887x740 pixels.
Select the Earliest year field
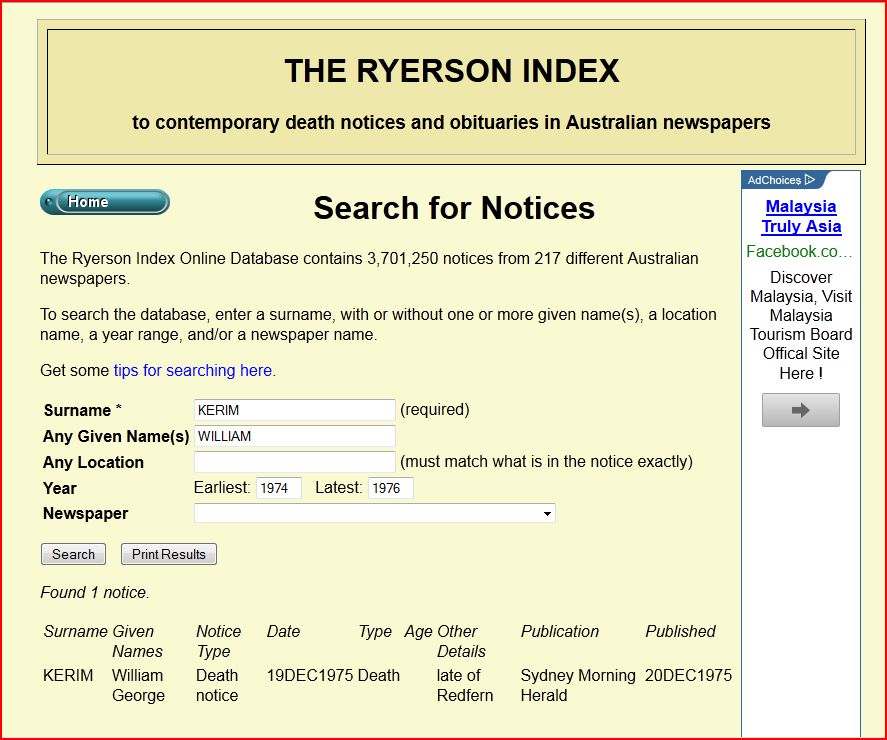click(278, 488)
